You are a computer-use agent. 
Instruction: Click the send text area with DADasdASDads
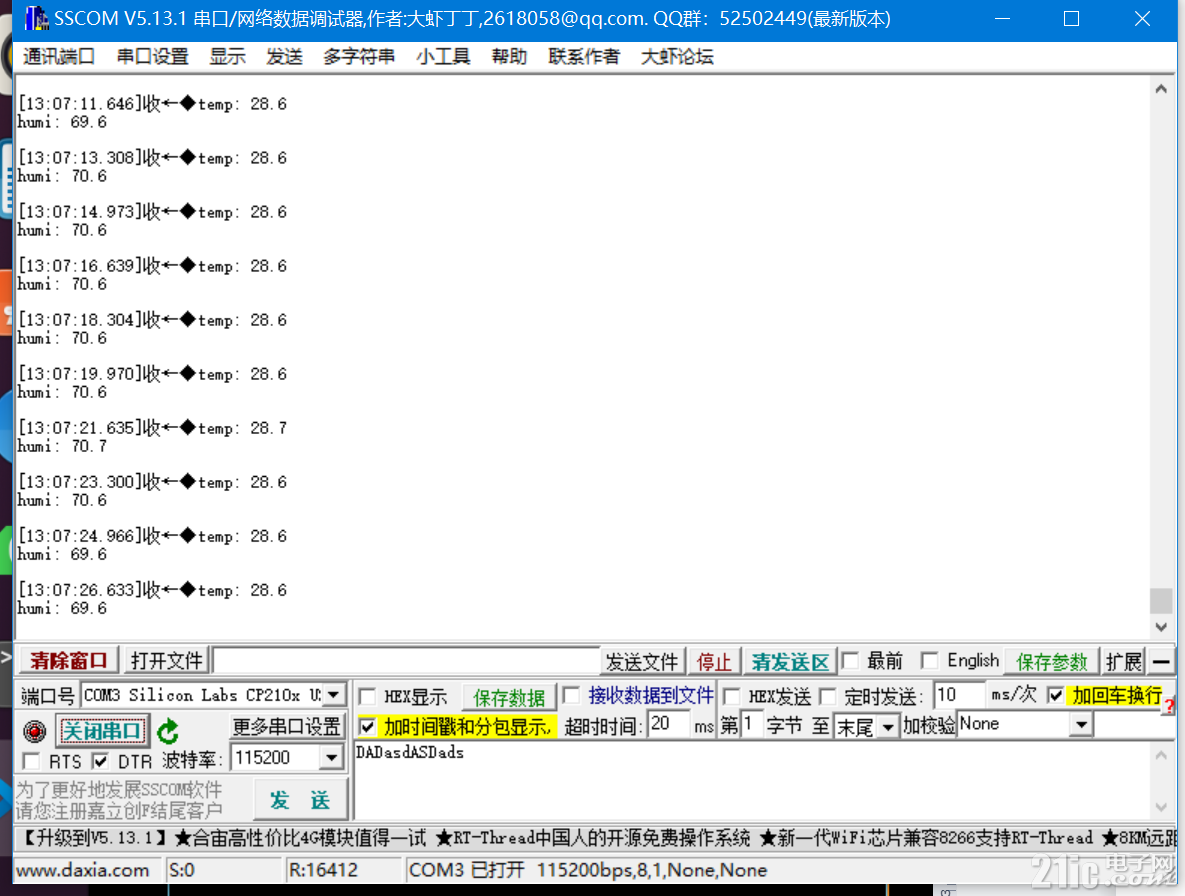click(752, 780)
